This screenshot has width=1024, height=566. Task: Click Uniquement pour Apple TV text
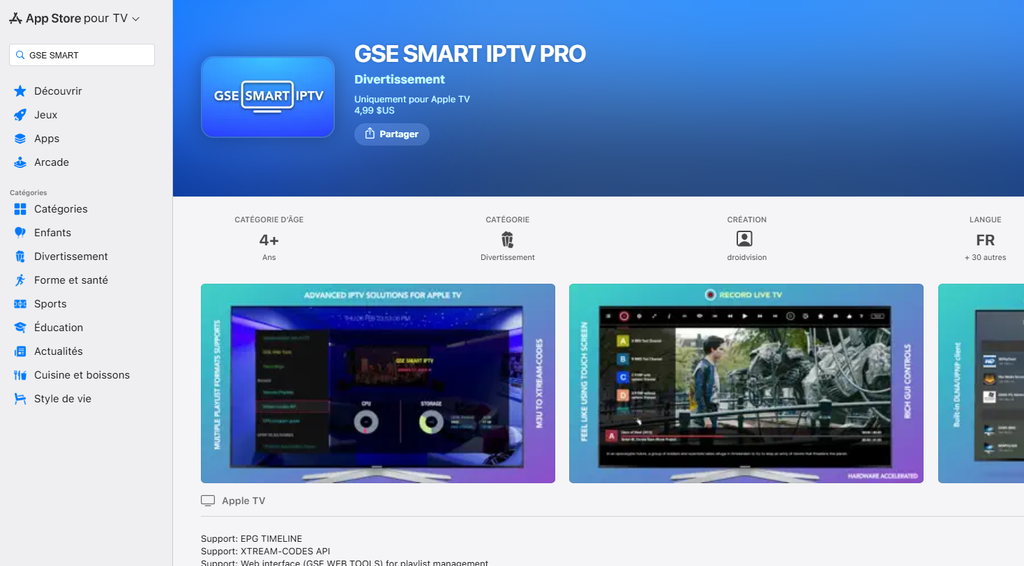412,99
